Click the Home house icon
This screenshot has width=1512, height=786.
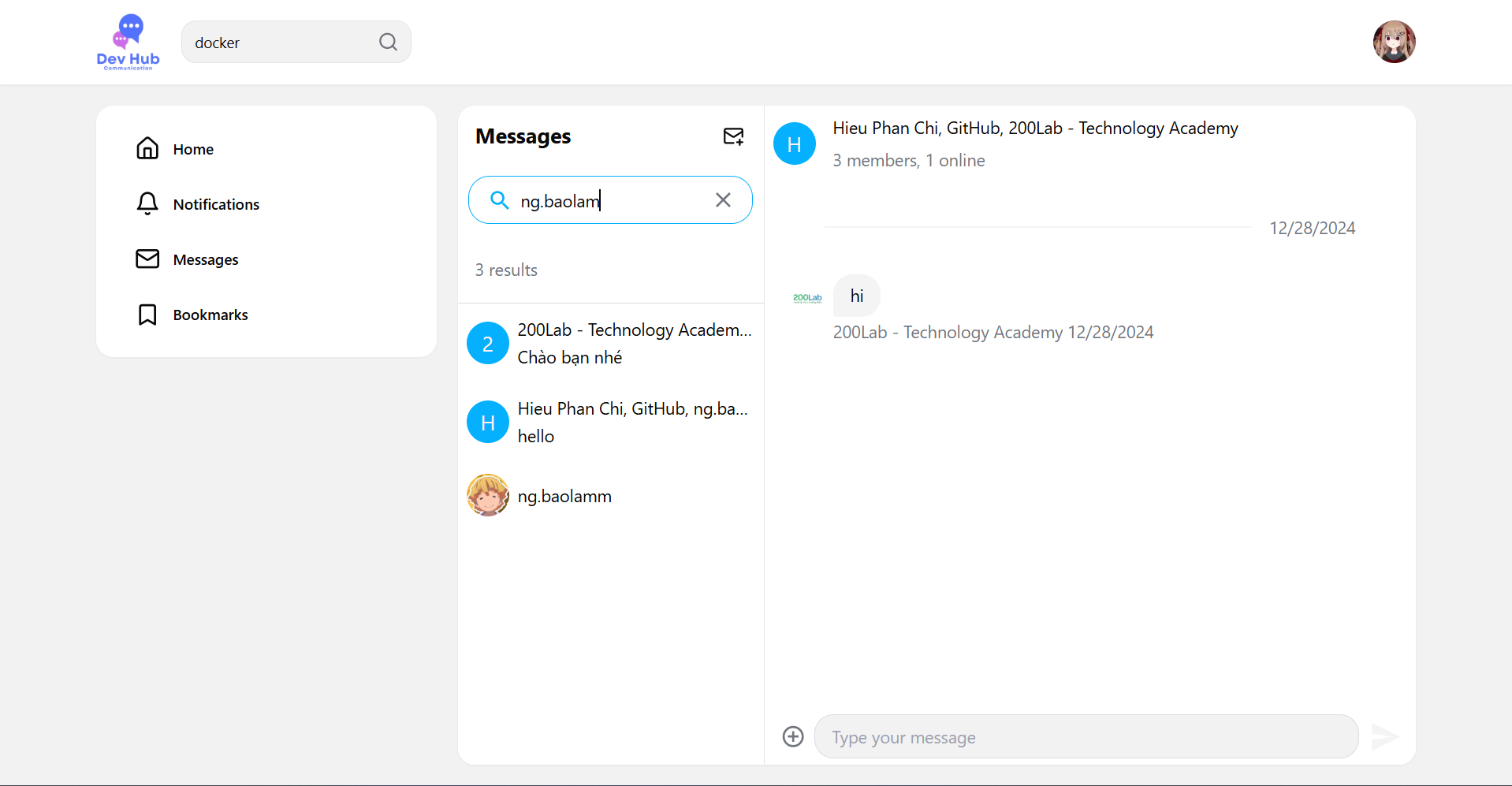pos(147,148)
